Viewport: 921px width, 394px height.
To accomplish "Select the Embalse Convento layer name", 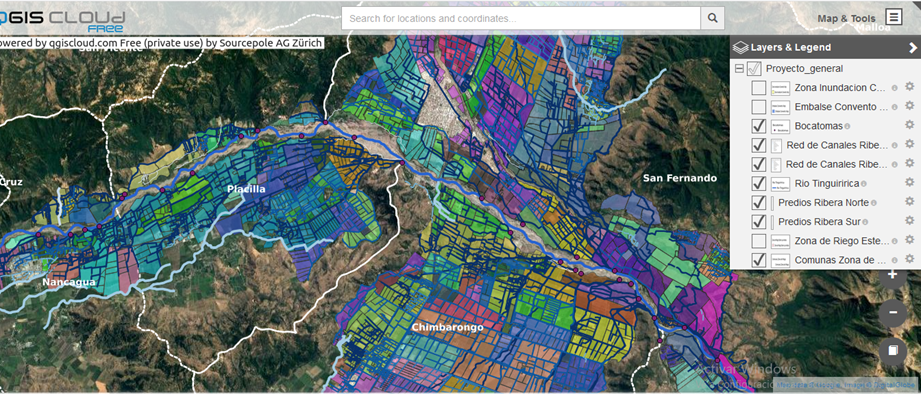I will (841, 107).
